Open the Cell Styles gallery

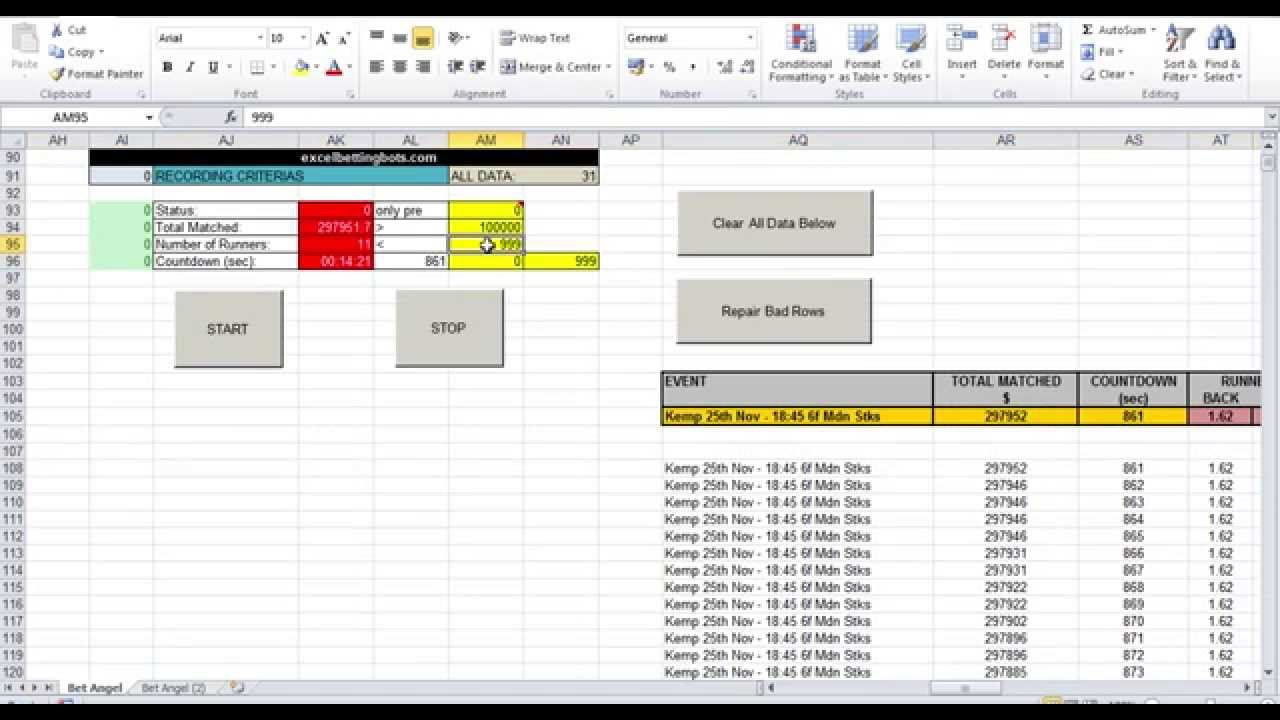coord(909,54)
